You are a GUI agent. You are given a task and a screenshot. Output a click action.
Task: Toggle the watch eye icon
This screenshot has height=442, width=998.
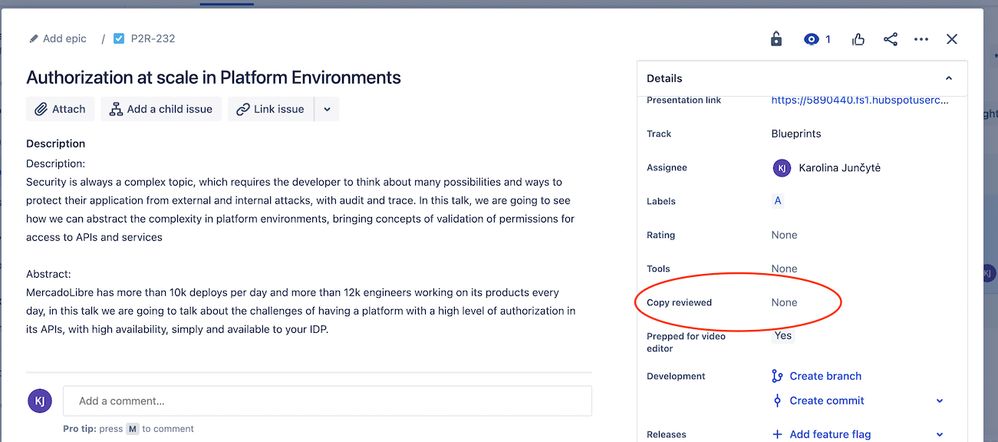click(810, 39)
